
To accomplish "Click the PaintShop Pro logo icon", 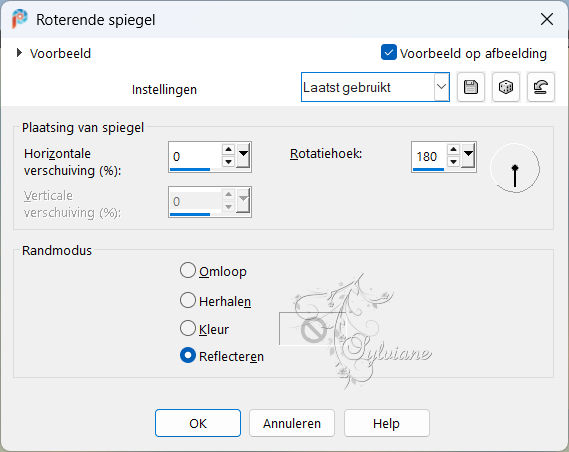I will tap(19, 19).
